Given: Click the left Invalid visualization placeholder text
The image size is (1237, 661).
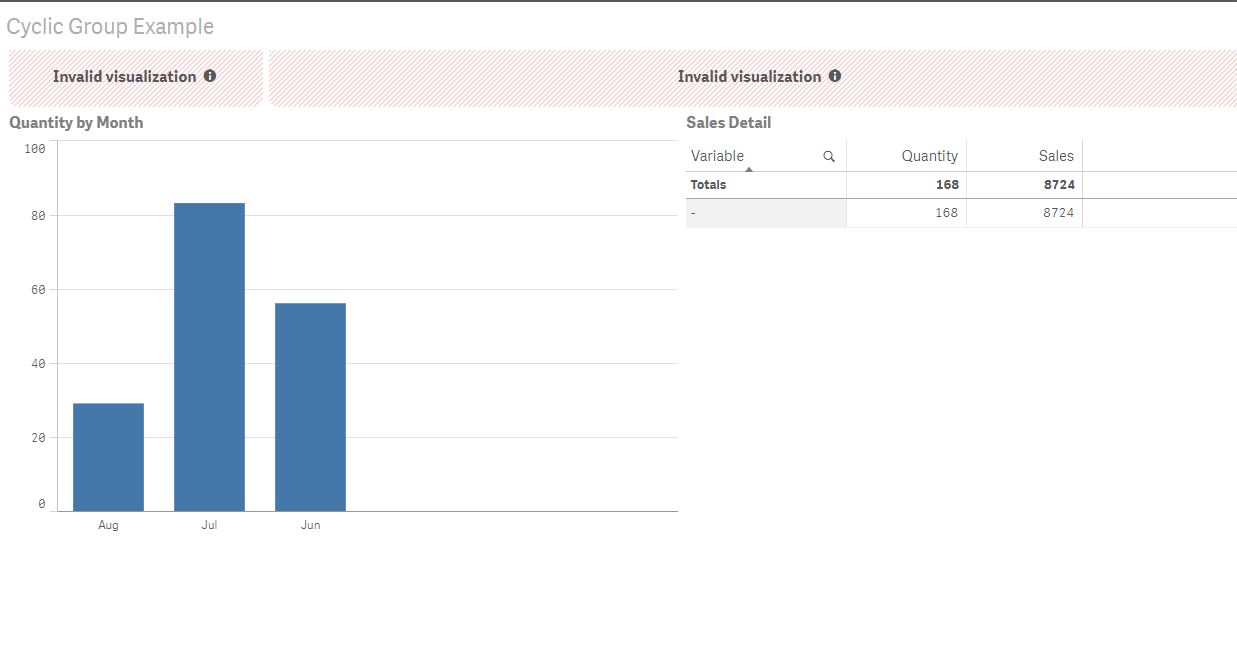Looking at the screenshot, I should (124, 77).
